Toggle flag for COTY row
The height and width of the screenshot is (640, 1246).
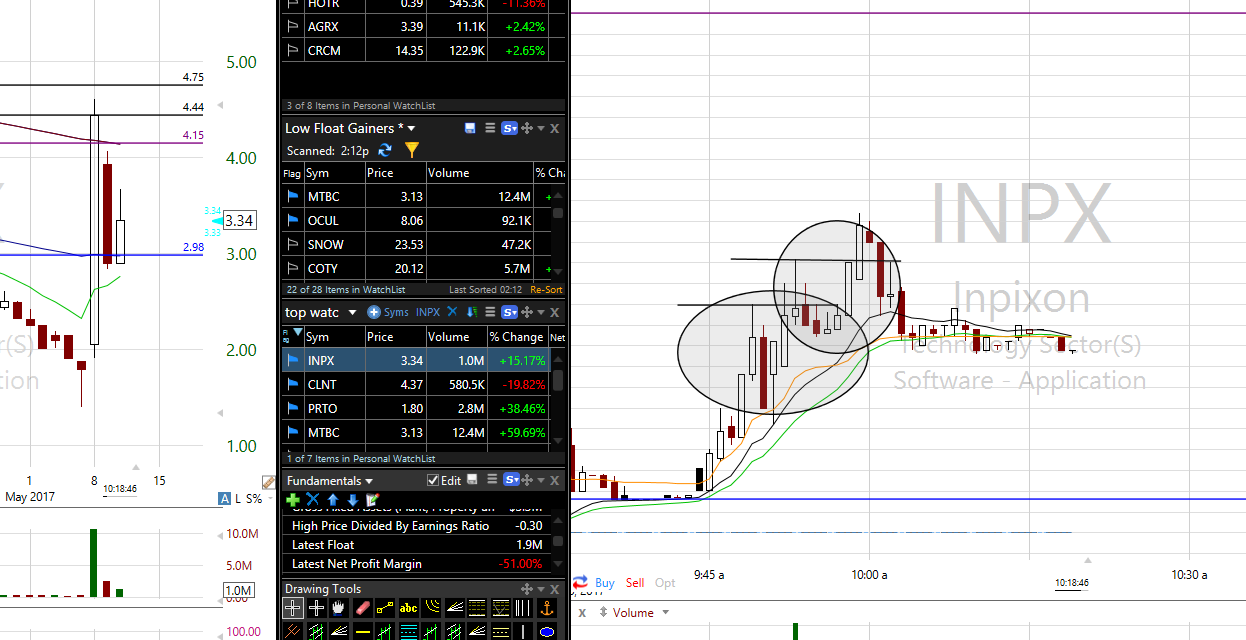293,269
